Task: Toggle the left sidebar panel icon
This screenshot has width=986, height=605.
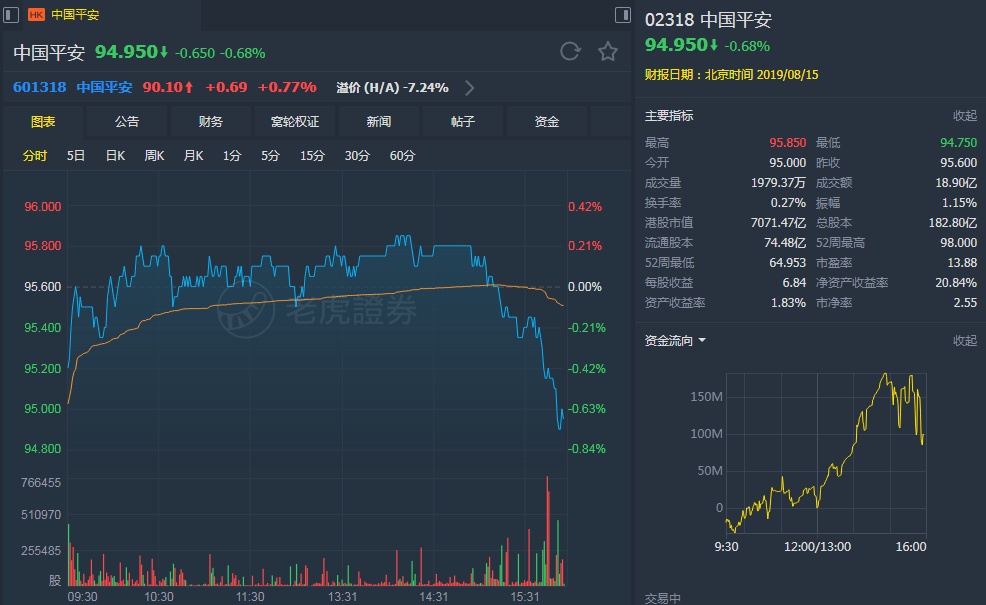Action: tap(12, 15)
